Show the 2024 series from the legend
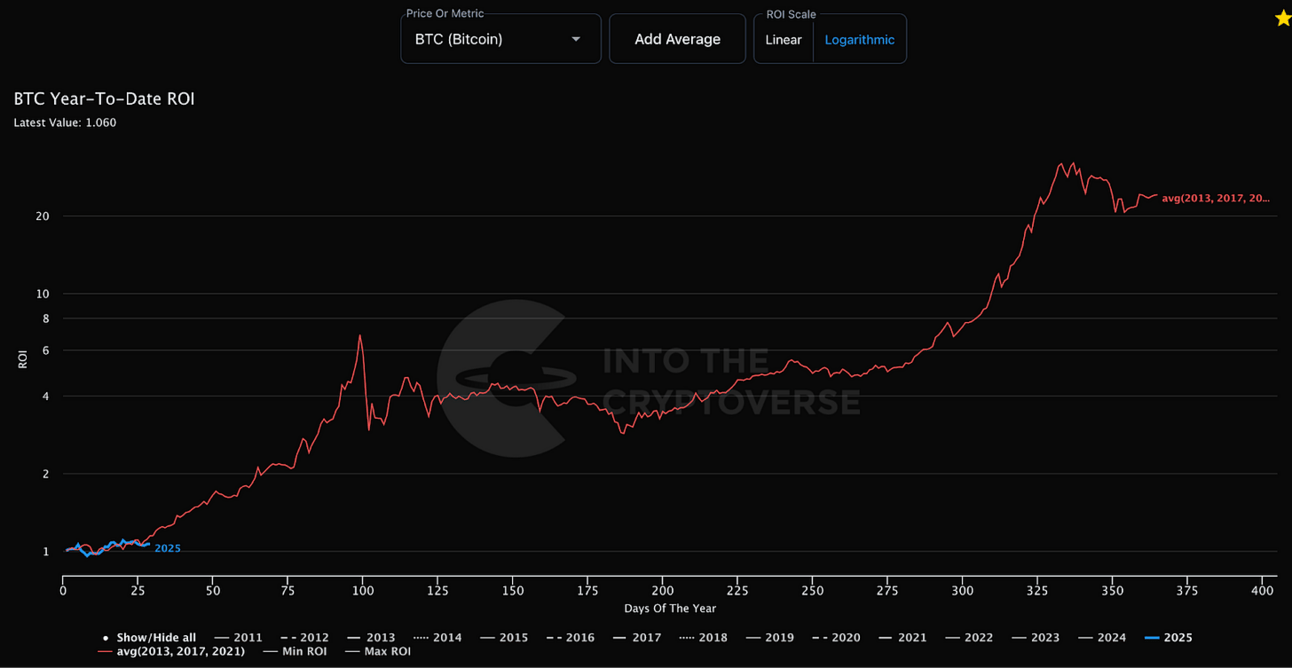This screenshot has width=1292, height=668. [x=1102, y=637]
